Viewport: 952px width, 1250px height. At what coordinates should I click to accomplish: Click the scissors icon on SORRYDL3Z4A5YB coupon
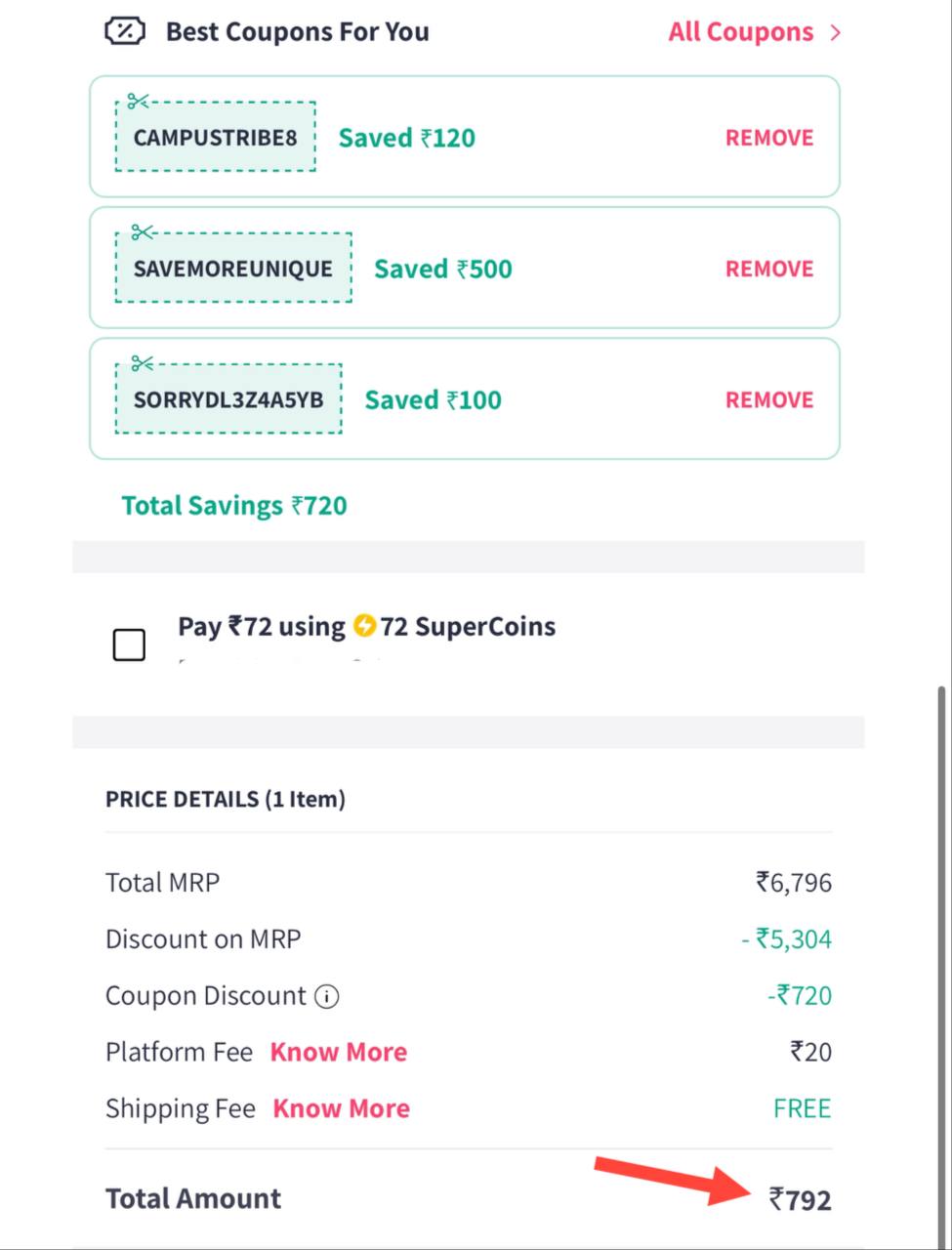tap(143, 363)
